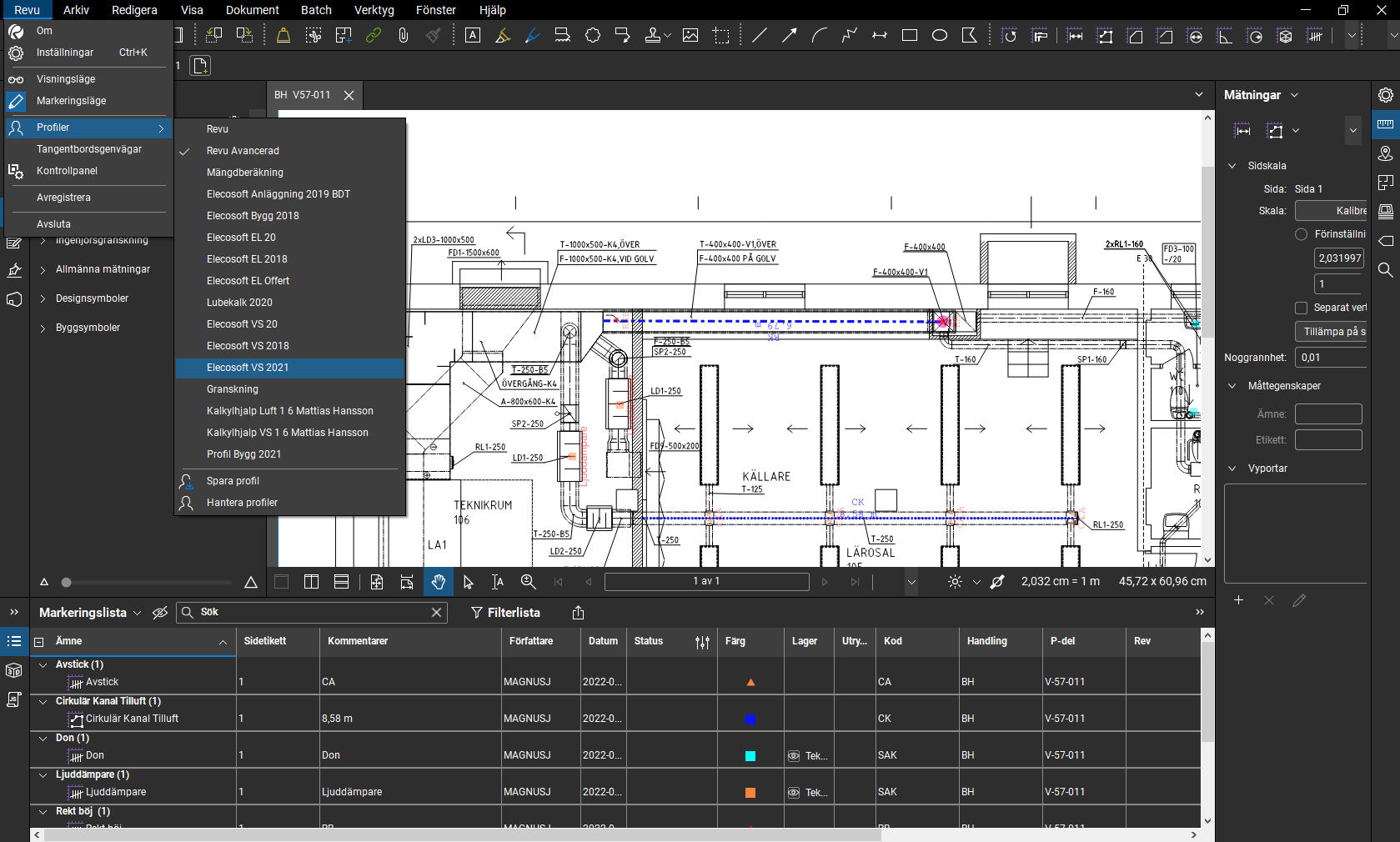
Task: Open the Markeringslista dropdown arrow
Action: click(138, 613)
